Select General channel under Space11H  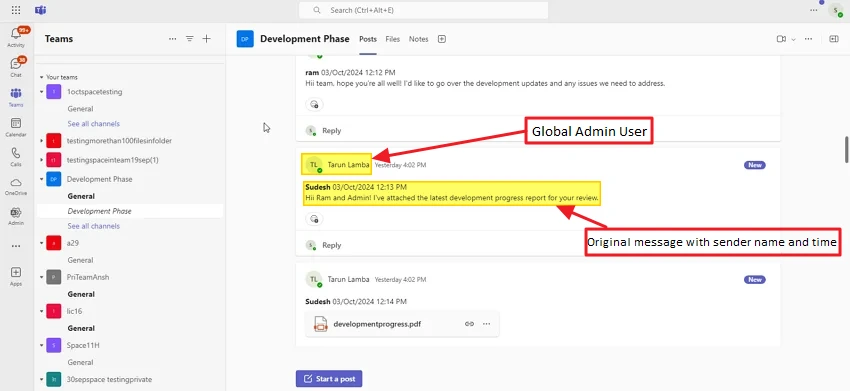pos(80,362)
